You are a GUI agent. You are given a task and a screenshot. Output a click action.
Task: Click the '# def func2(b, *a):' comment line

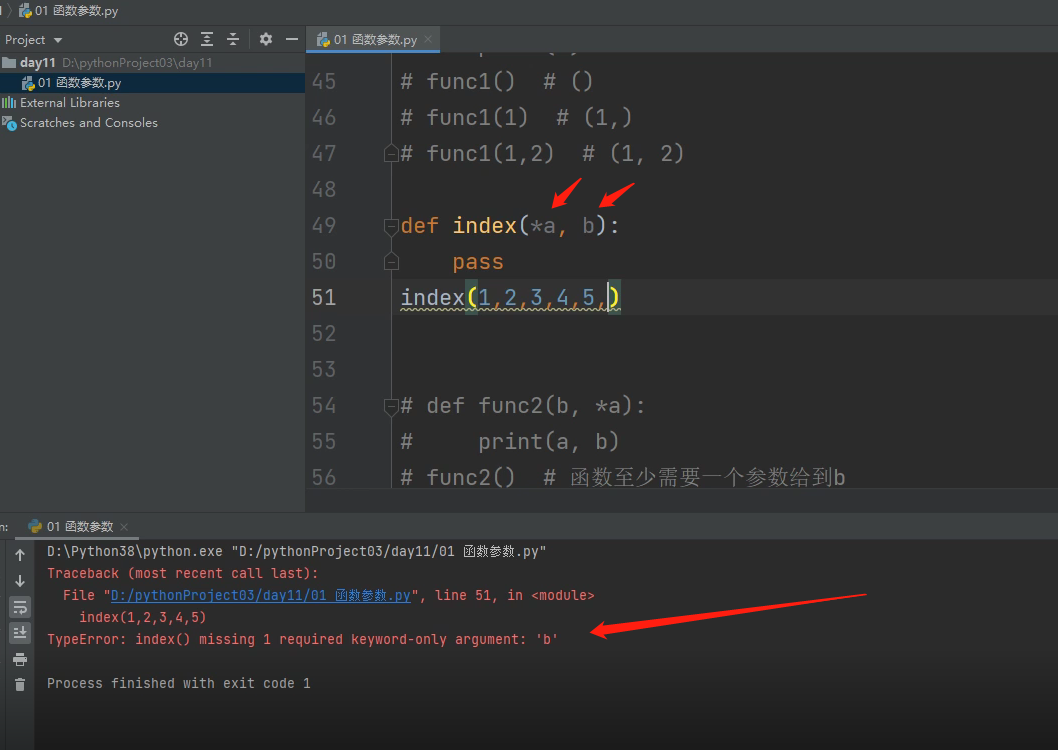[523, 405]
